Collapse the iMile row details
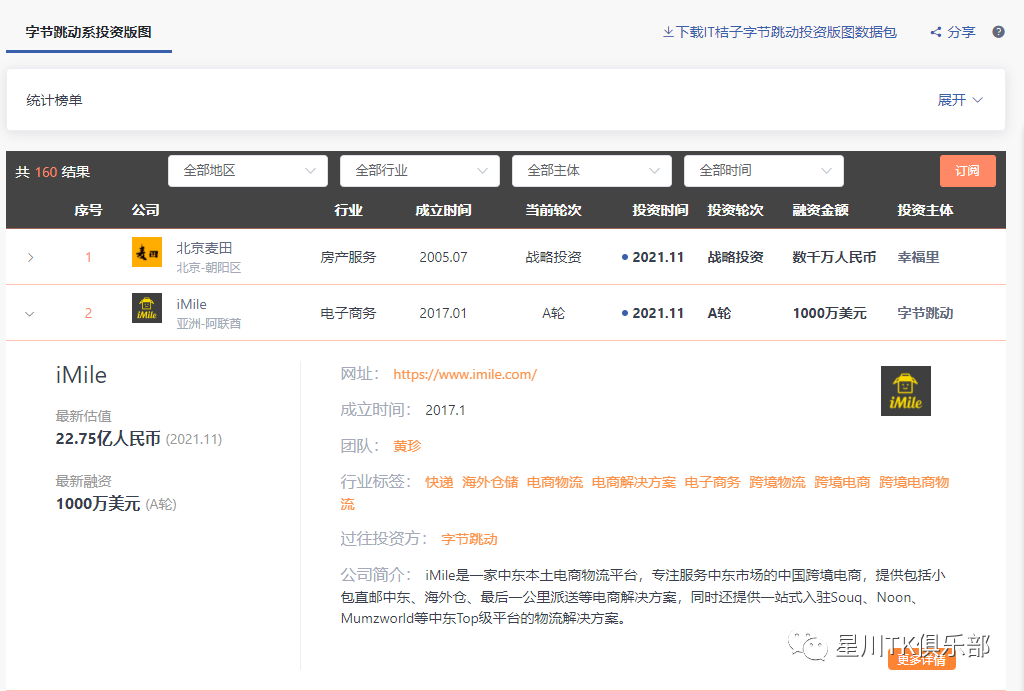This screenshot has height=691, width=1024. point(29,313)
